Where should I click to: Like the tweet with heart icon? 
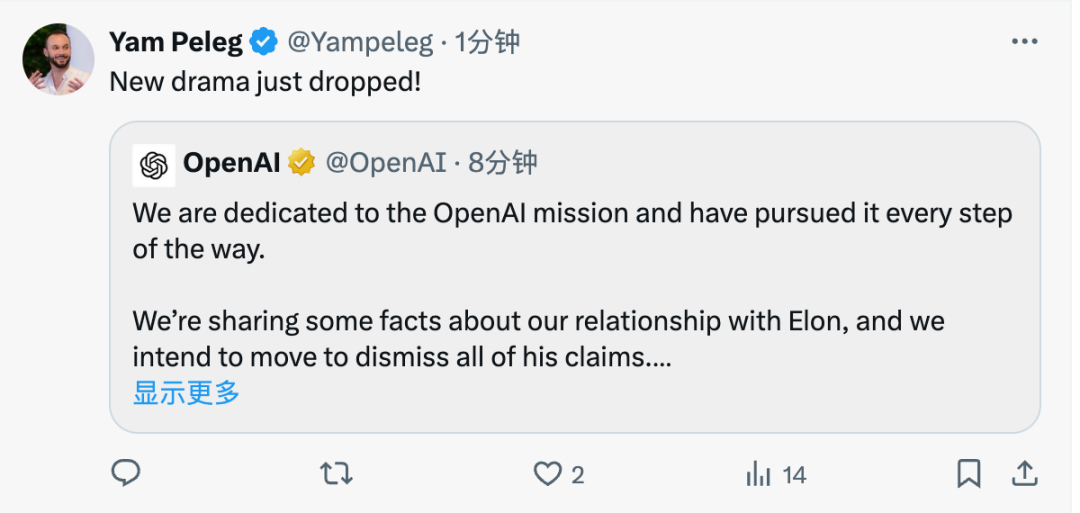click(x=547, y=473)
